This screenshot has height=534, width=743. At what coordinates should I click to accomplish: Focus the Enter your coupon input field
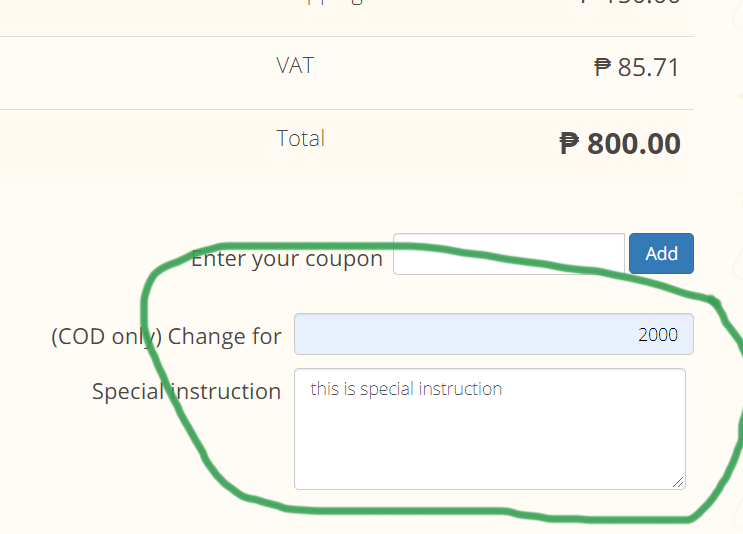[x=508, y=254]
